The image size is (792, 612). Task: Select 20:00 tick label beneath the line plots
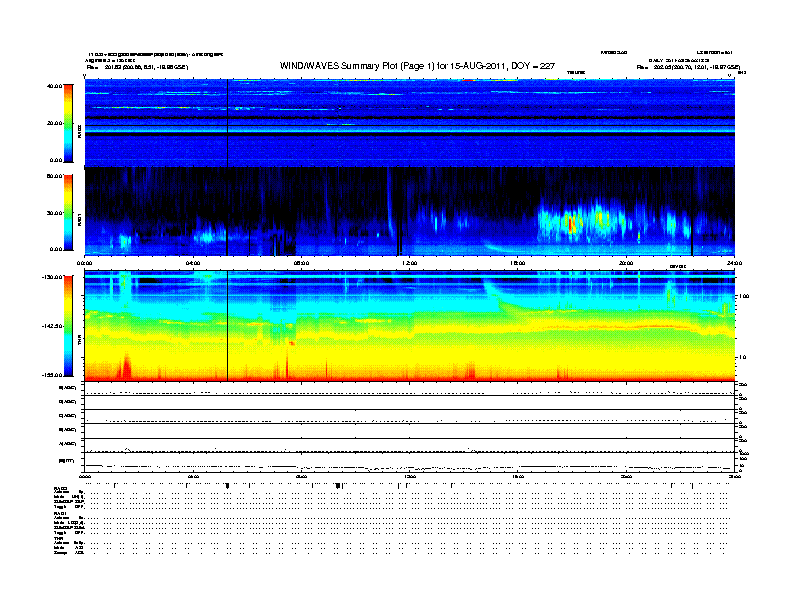coord(626,477)
